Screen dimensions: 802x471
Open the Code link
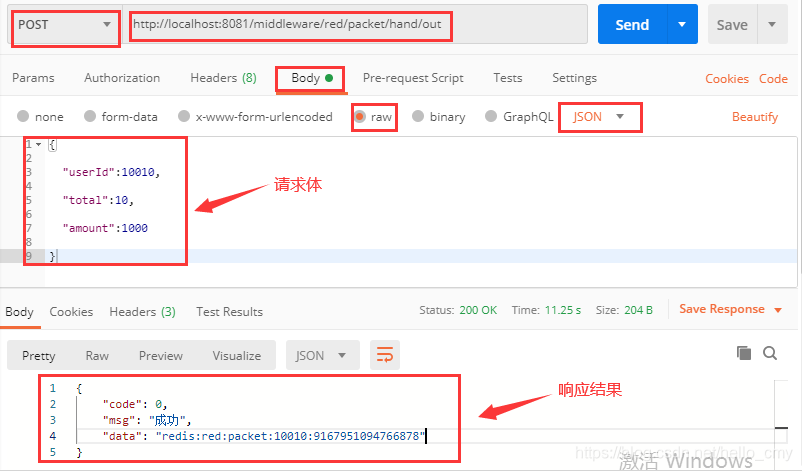click(773, 79)
